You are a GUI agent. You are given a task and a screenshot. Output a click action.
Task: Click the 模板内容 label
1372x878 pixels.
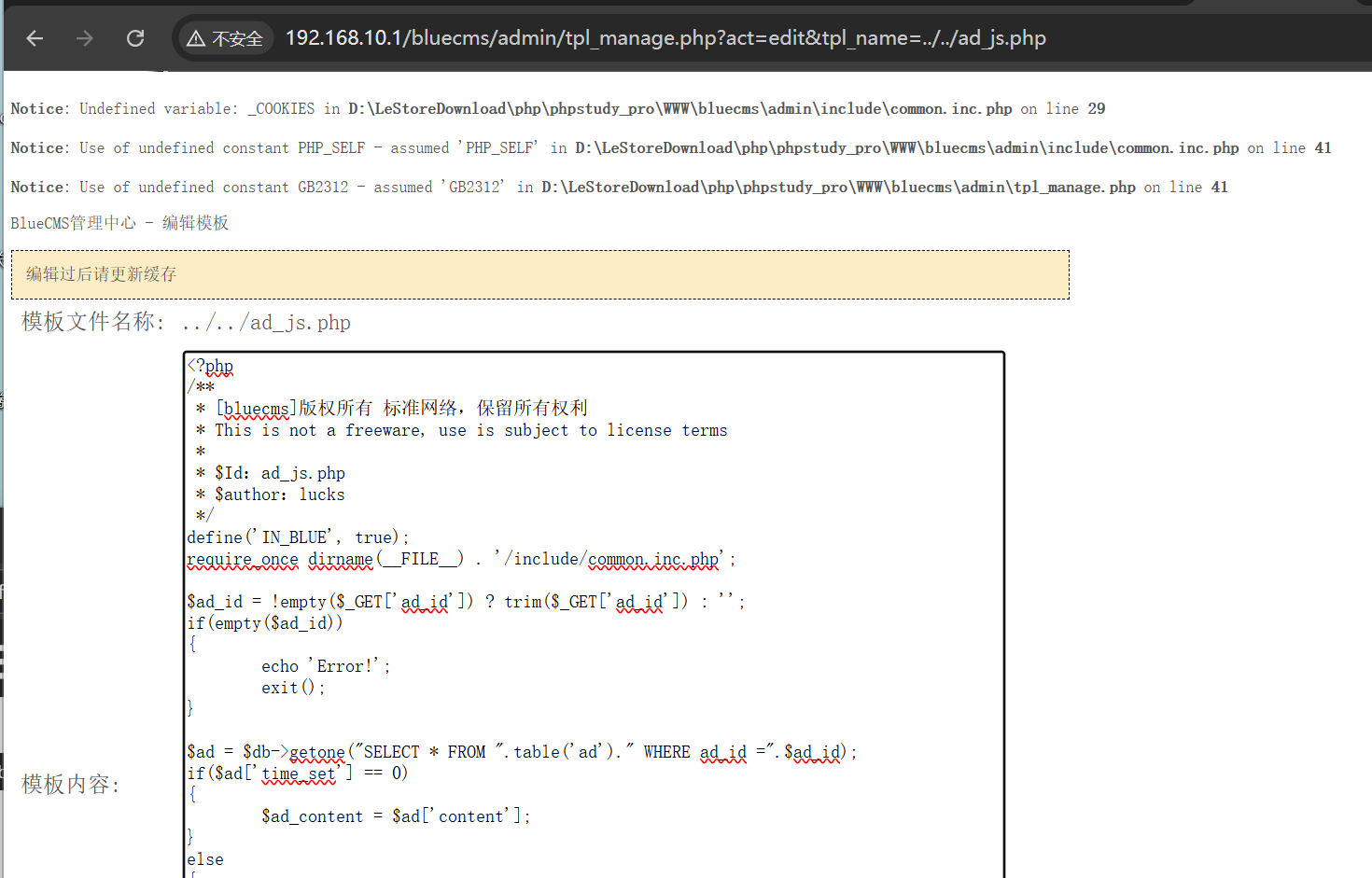click(x=71, y=785)
